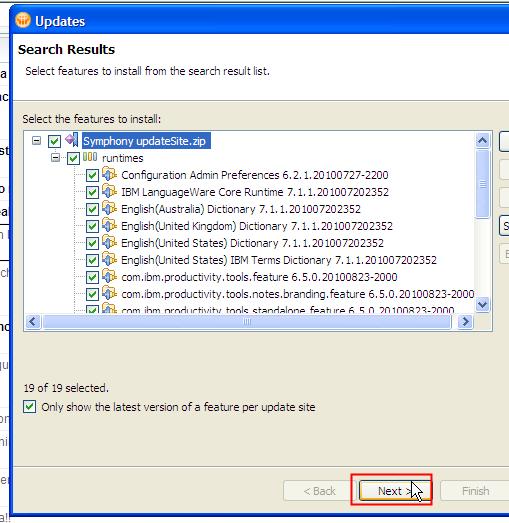Collapse the runtimes tree node
509x523 pixels.
click(x=56, y=157)
